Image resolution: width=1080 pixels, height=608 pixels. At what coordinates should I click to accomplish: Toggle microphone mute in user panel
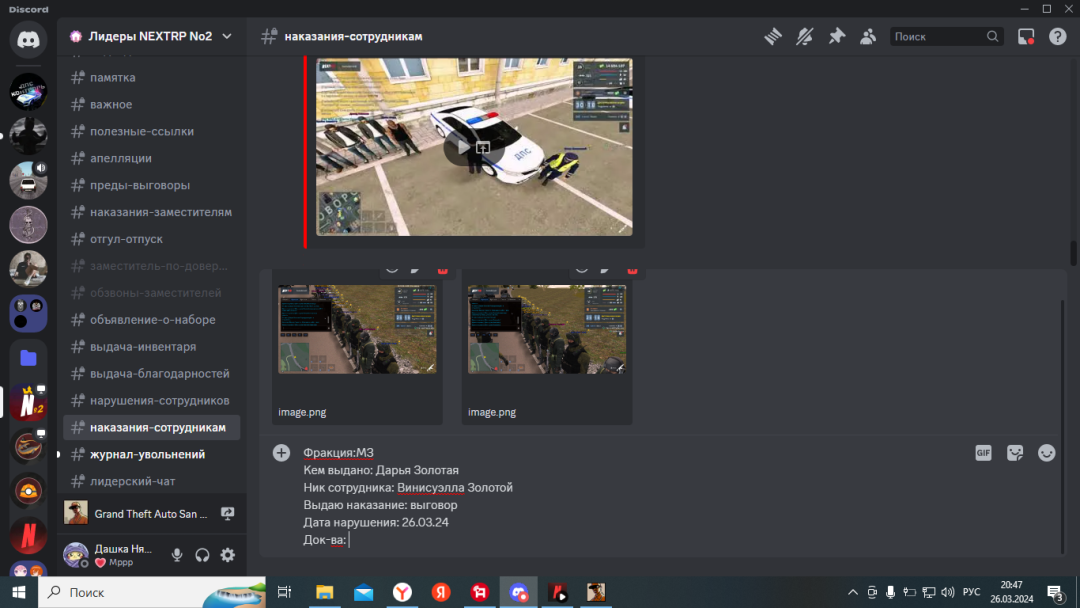coord(177,555)
